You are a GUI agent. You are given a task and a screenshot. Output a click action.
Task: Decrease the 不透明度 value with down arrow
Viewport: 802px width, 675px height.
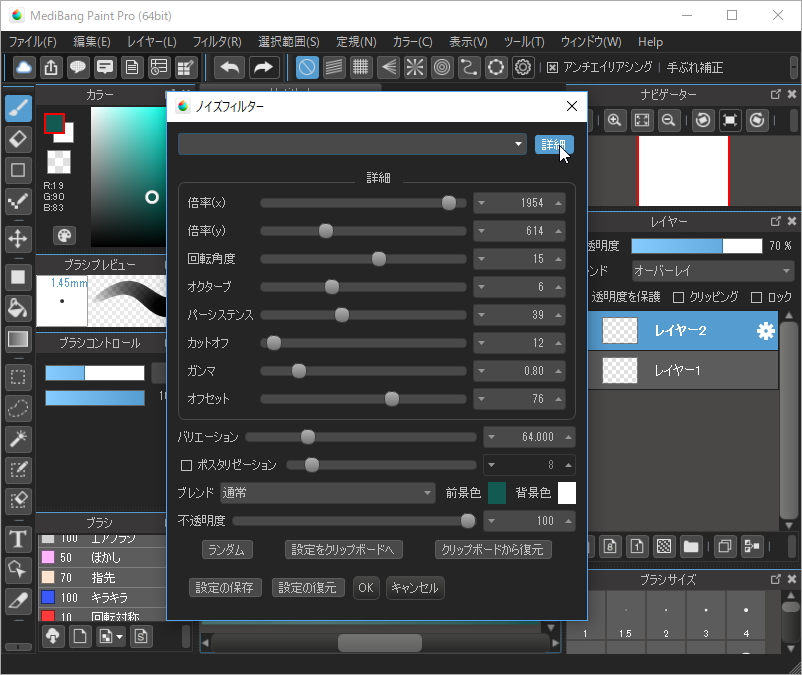(492, 521)
